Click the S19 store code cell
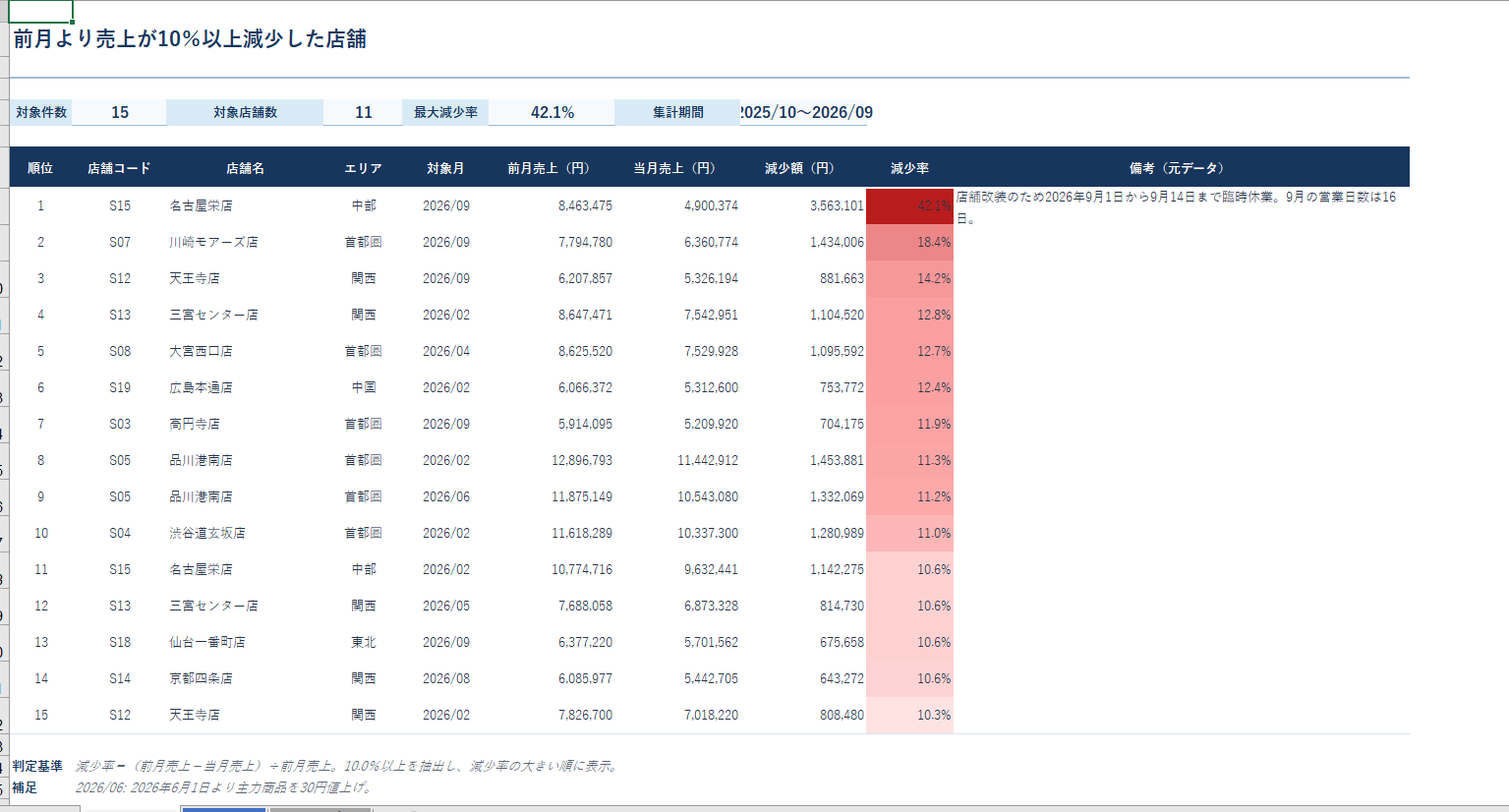The image size is (1509, 812). tap(119, 387)
